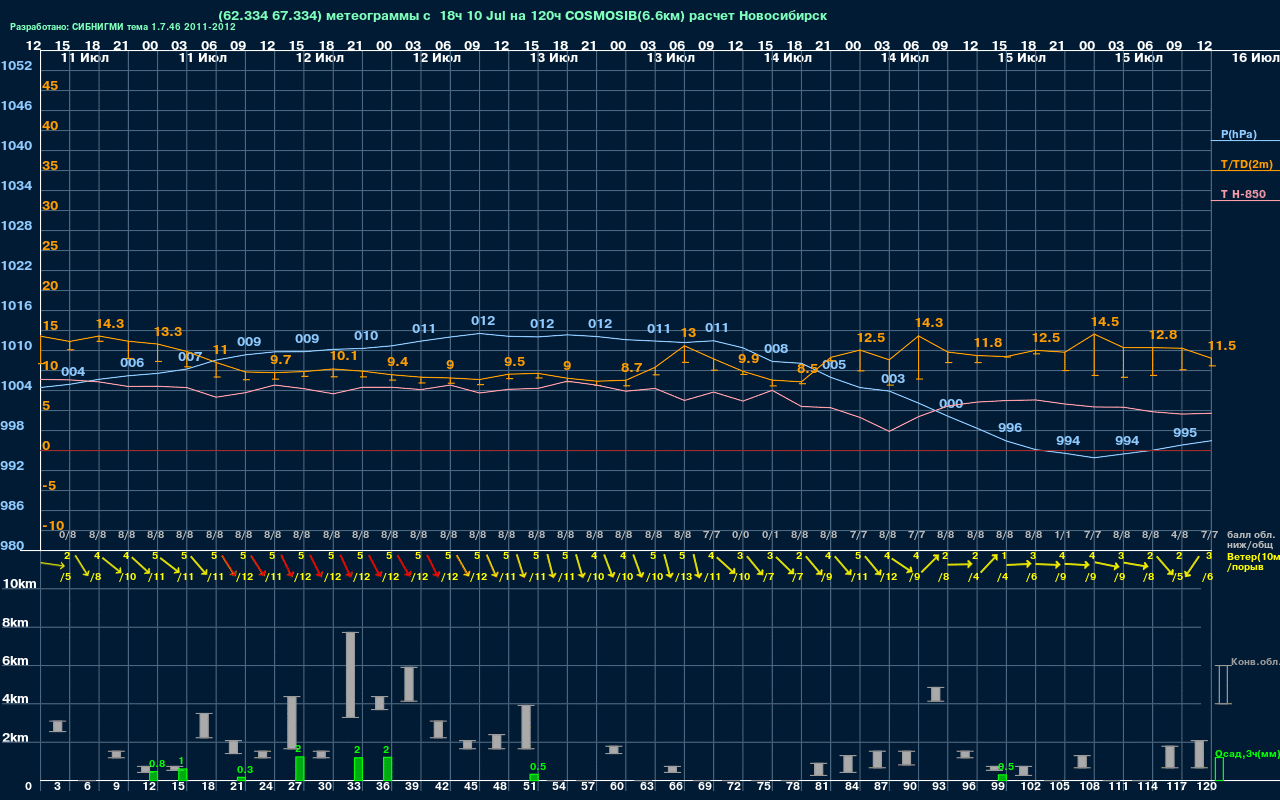Click the 9.9 temperature value
1280x800 pixels.
749,358
